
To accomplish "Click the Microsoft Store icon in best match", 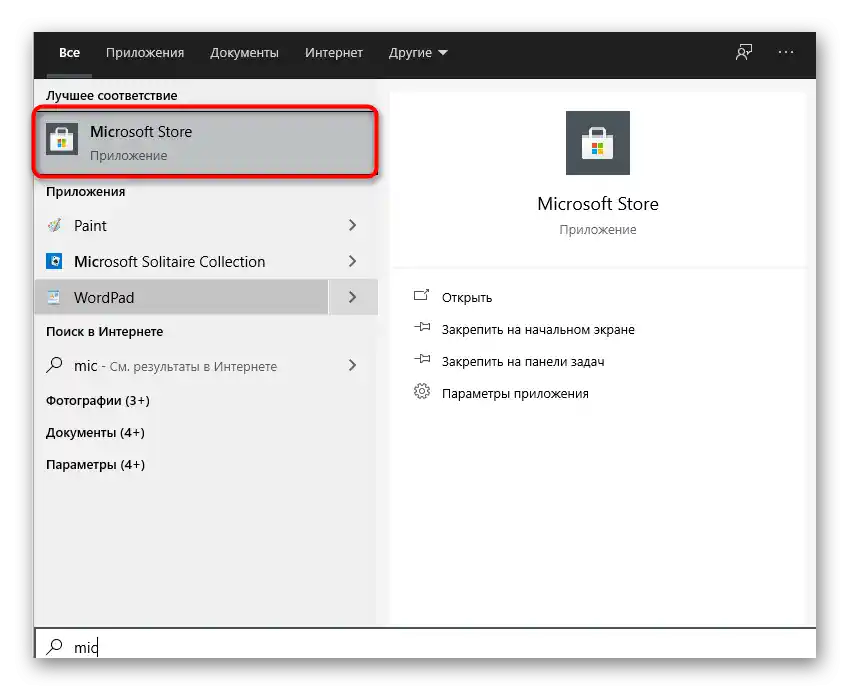I will pos(62,139).
